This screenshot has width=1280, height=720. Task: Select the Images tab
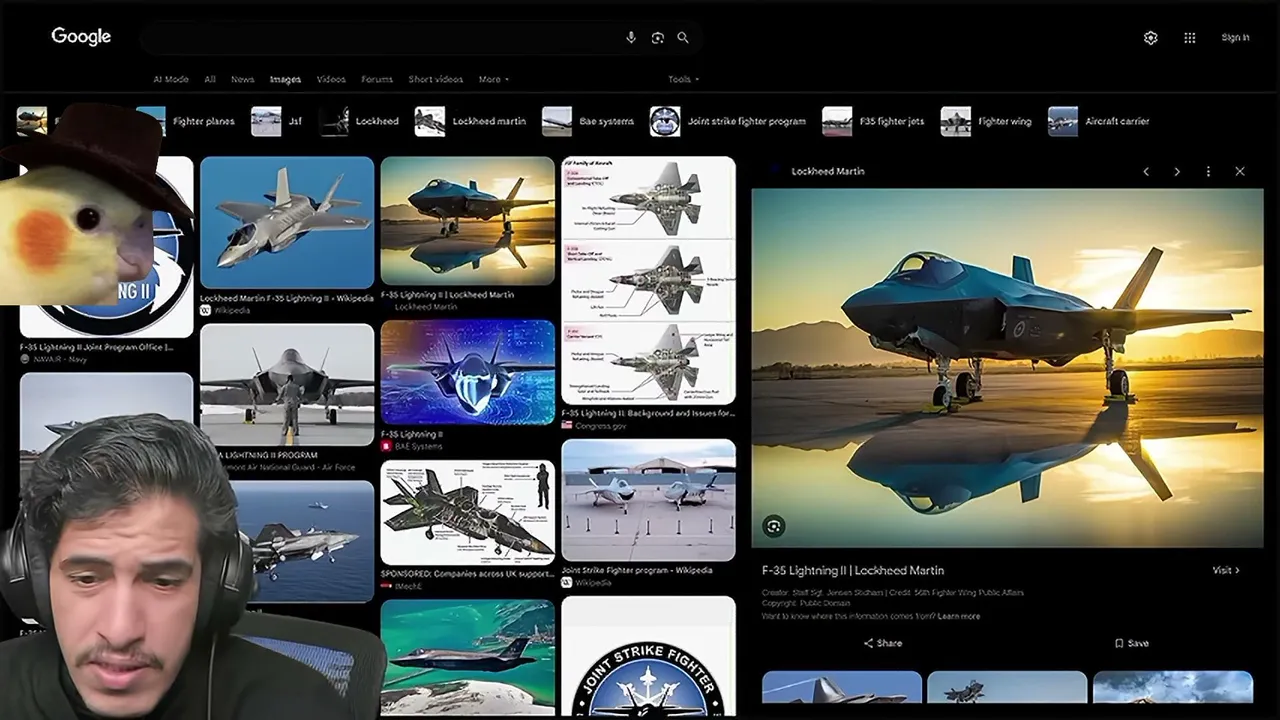click(x=285, y=79)
